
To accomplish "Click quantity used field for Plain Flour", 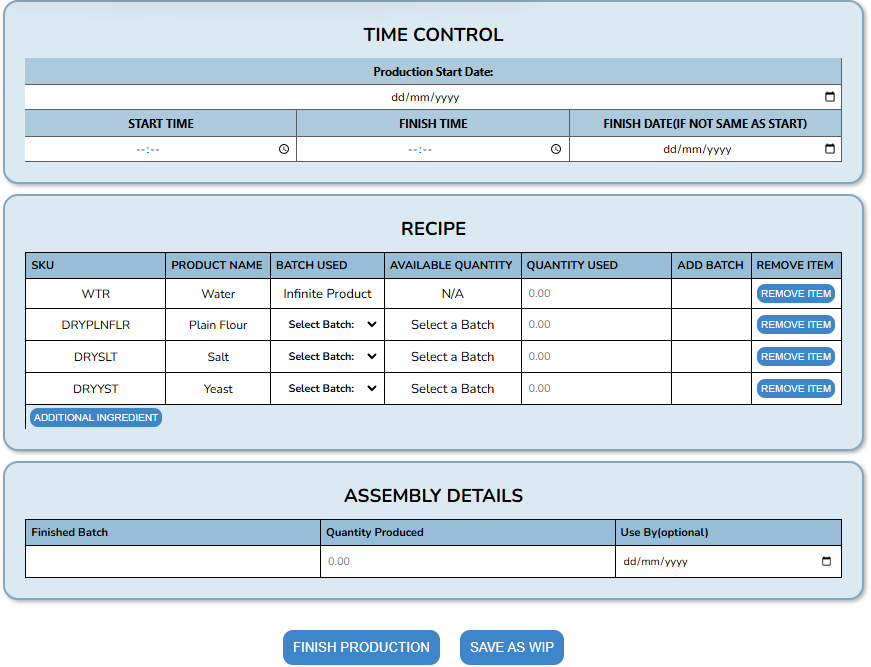I will tap(595, 325).
